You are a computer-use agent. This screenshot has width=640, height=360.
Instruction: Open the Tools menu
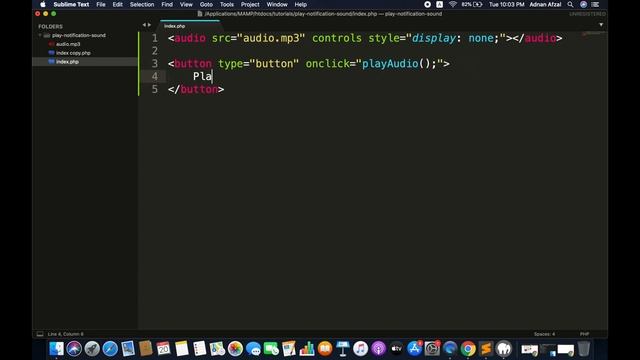click(227, 4)
